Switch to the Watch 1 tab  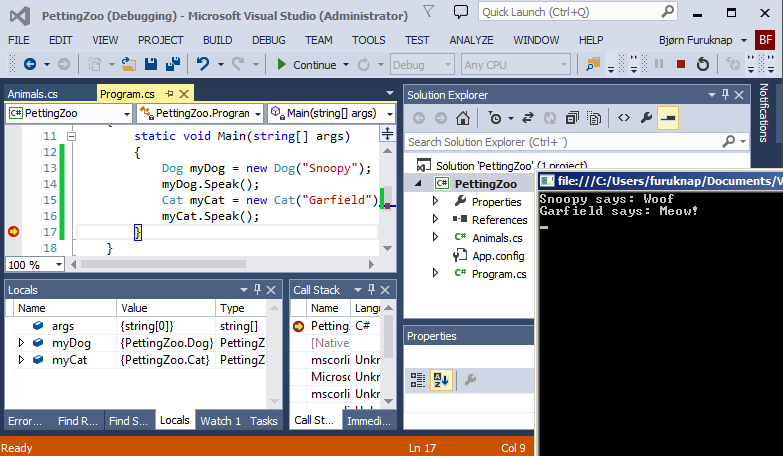coord(220,421)
